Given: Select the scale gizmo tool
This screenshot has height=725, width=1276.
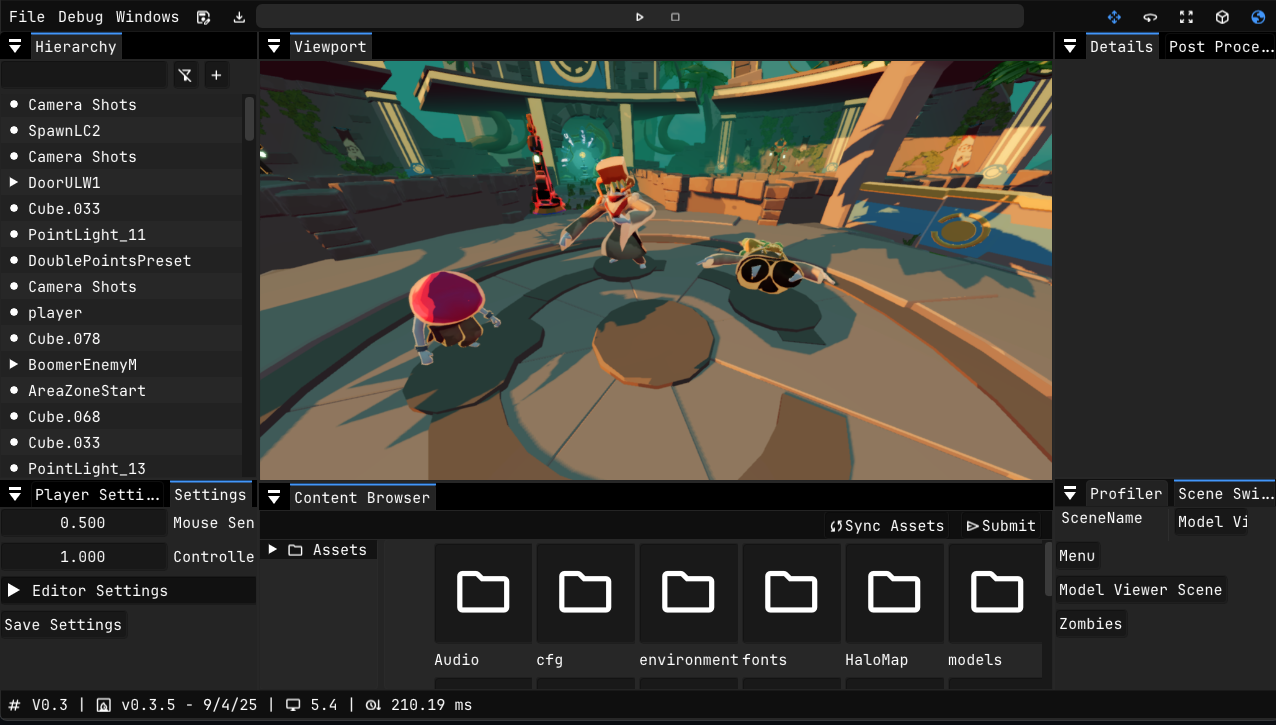Looking at the screenshot, I should point(1186,17).
